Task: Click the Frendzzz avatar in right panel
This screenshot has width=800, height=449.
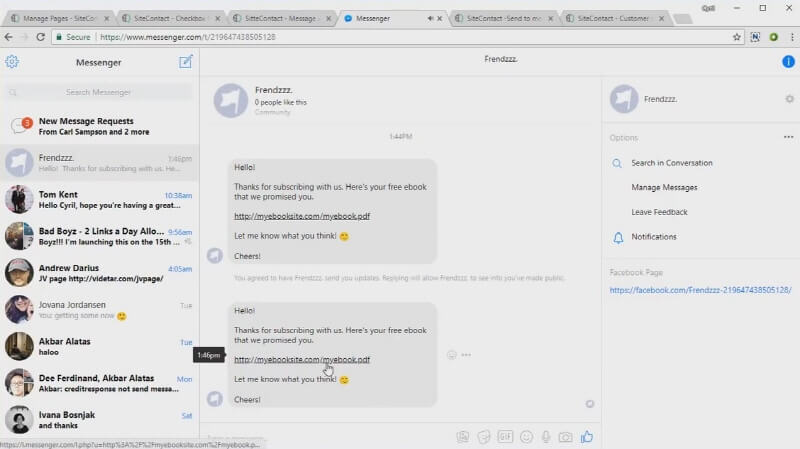Action: coord(624,99)
